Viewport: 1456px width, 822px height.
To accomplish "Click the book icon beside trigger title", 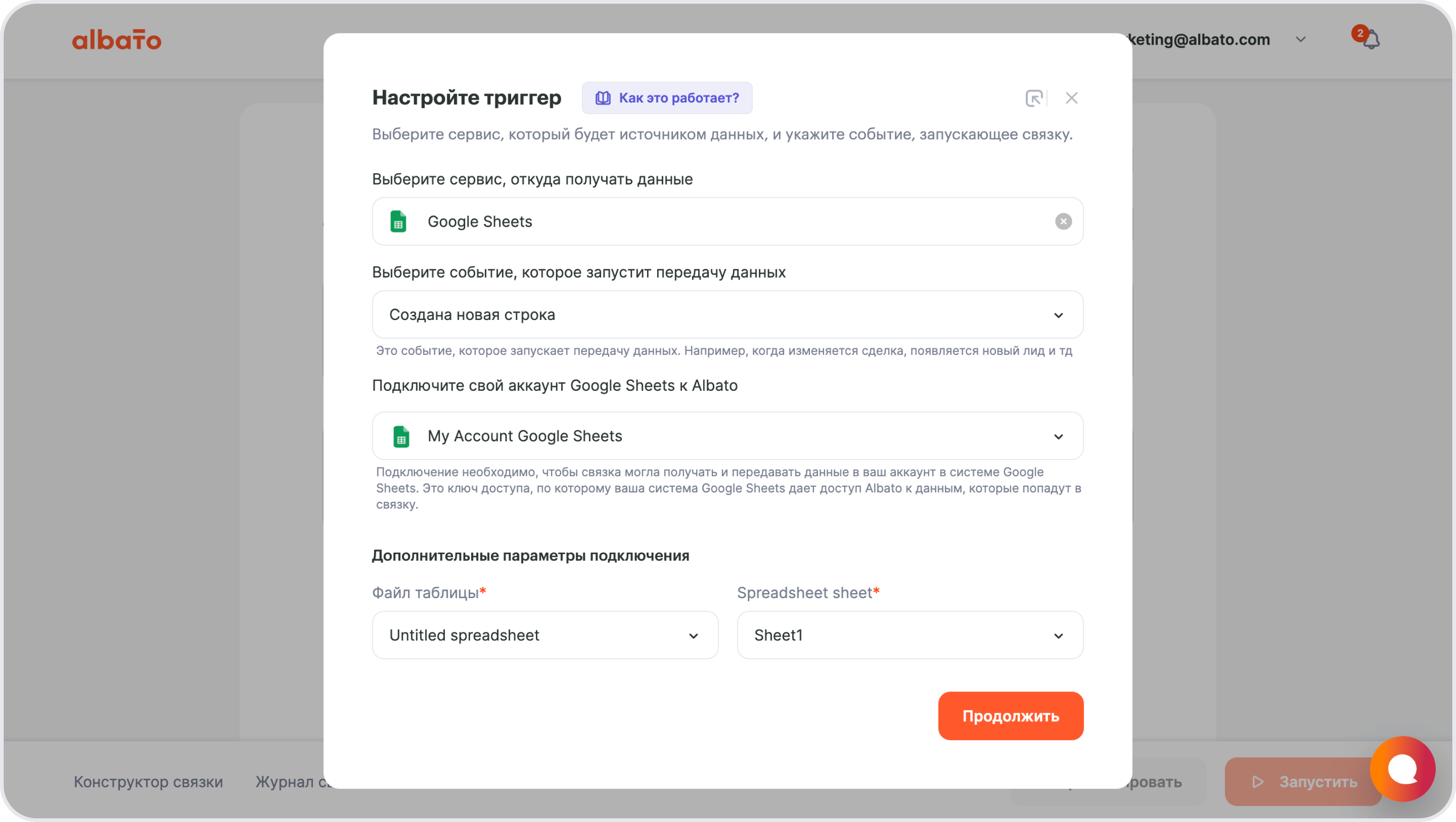I will click(x=603, y=97).
